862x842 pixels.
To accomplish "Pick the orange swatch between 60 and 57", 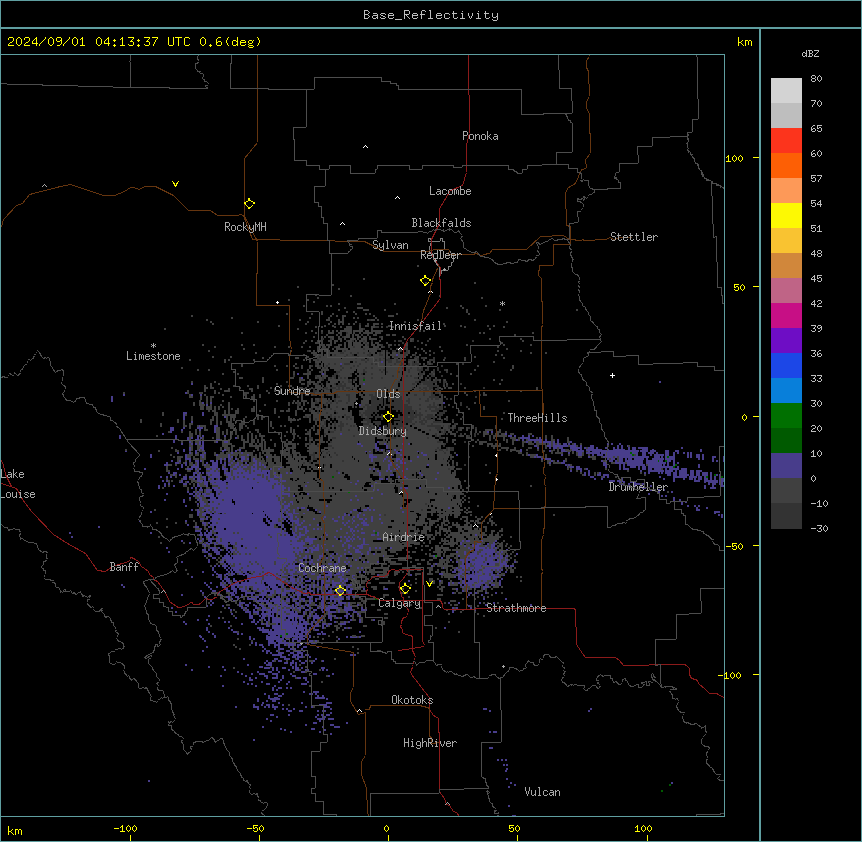I will pos(786,165).
